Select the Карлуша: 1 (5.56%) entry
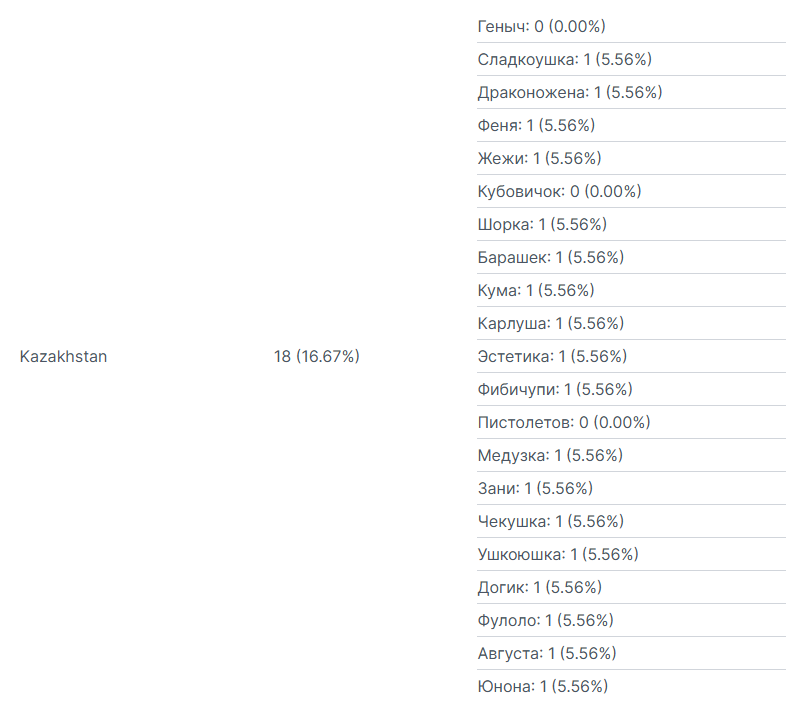Screen dimensions: 793x704 pos(551,323)
